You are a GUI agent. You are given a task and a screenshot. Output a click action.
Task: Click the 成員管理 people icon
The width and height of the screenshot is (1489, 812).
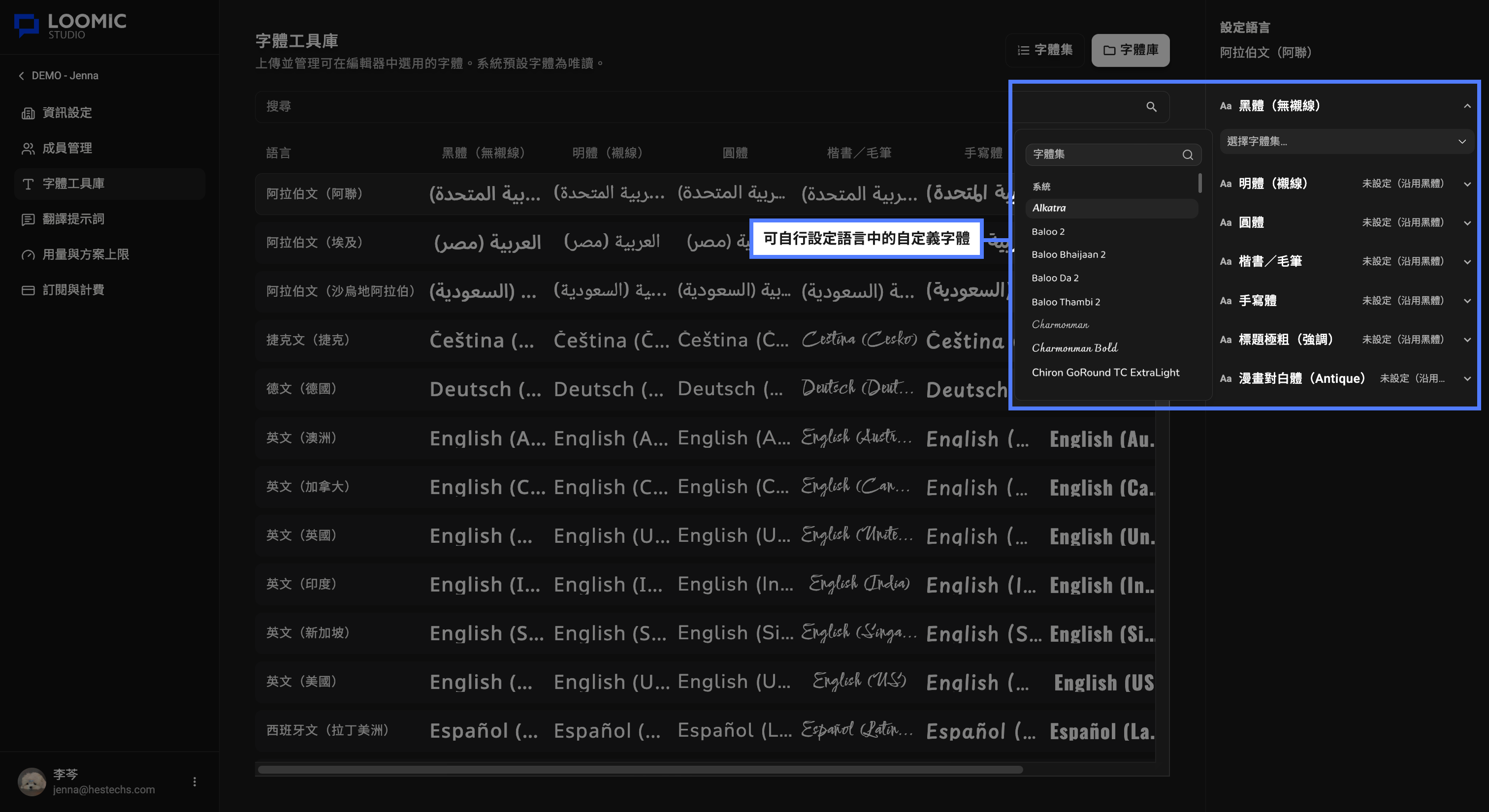[28, 149]
